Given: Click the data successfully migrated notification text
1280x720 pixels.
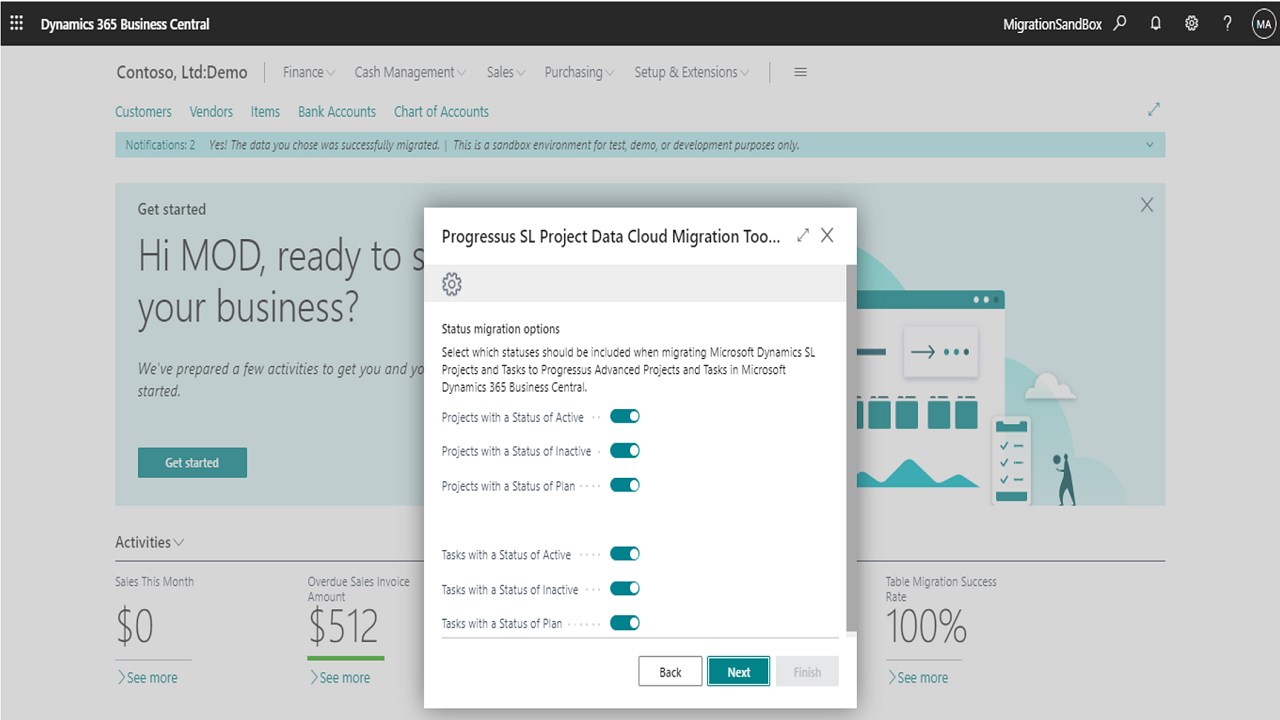Looking at the screenshot, I should [x=324, y=145].
